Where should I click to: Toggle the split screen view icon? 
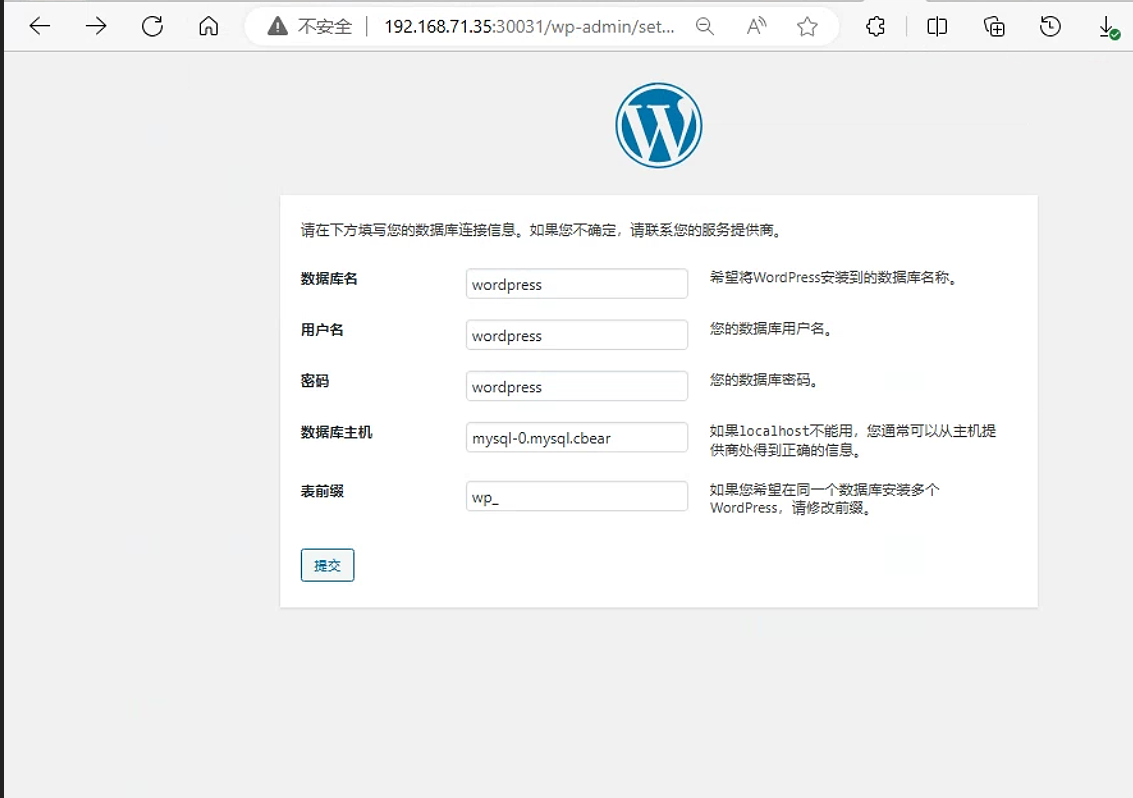pos(936,27)
